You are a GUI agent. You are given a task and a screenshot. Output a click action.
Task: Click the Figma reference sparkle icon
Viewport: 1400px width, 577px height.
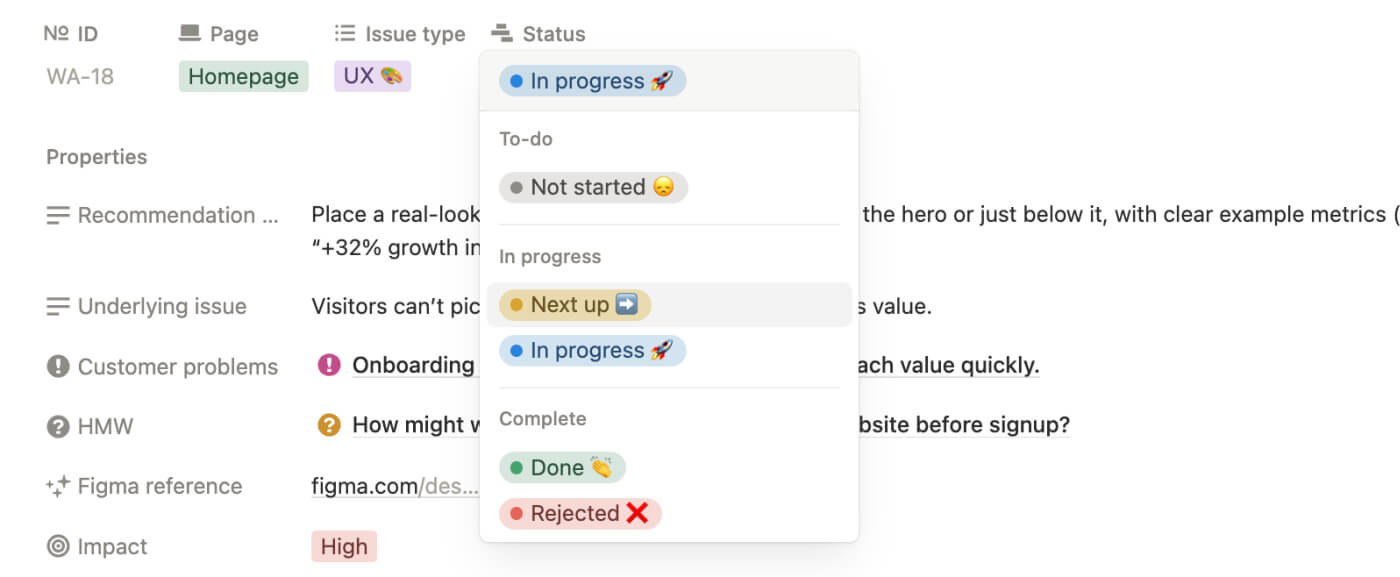(58, 486)
